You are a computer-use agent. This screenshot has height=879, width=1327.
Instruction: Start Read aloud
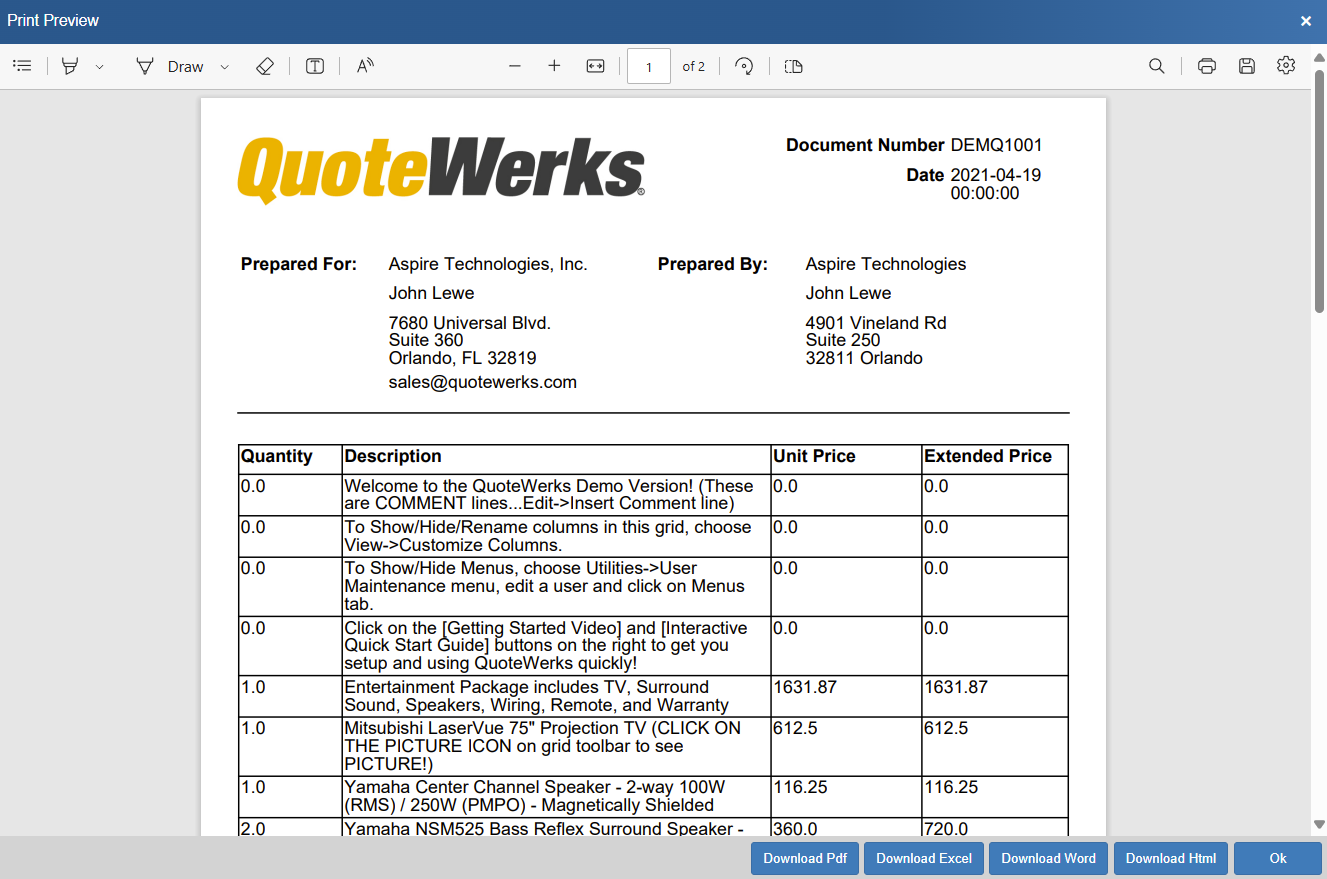coord(365,66)
